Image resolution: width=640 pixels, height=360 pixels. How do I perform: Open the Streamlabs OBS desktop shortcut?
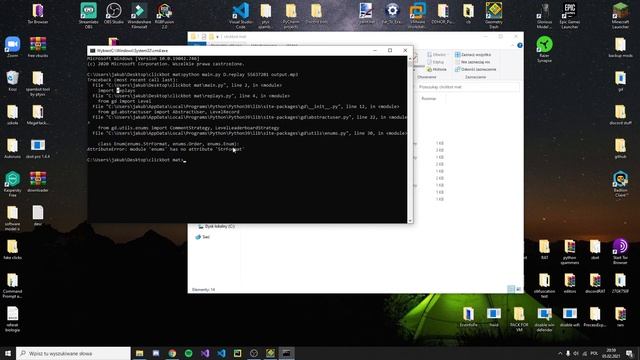coord(88,16)
